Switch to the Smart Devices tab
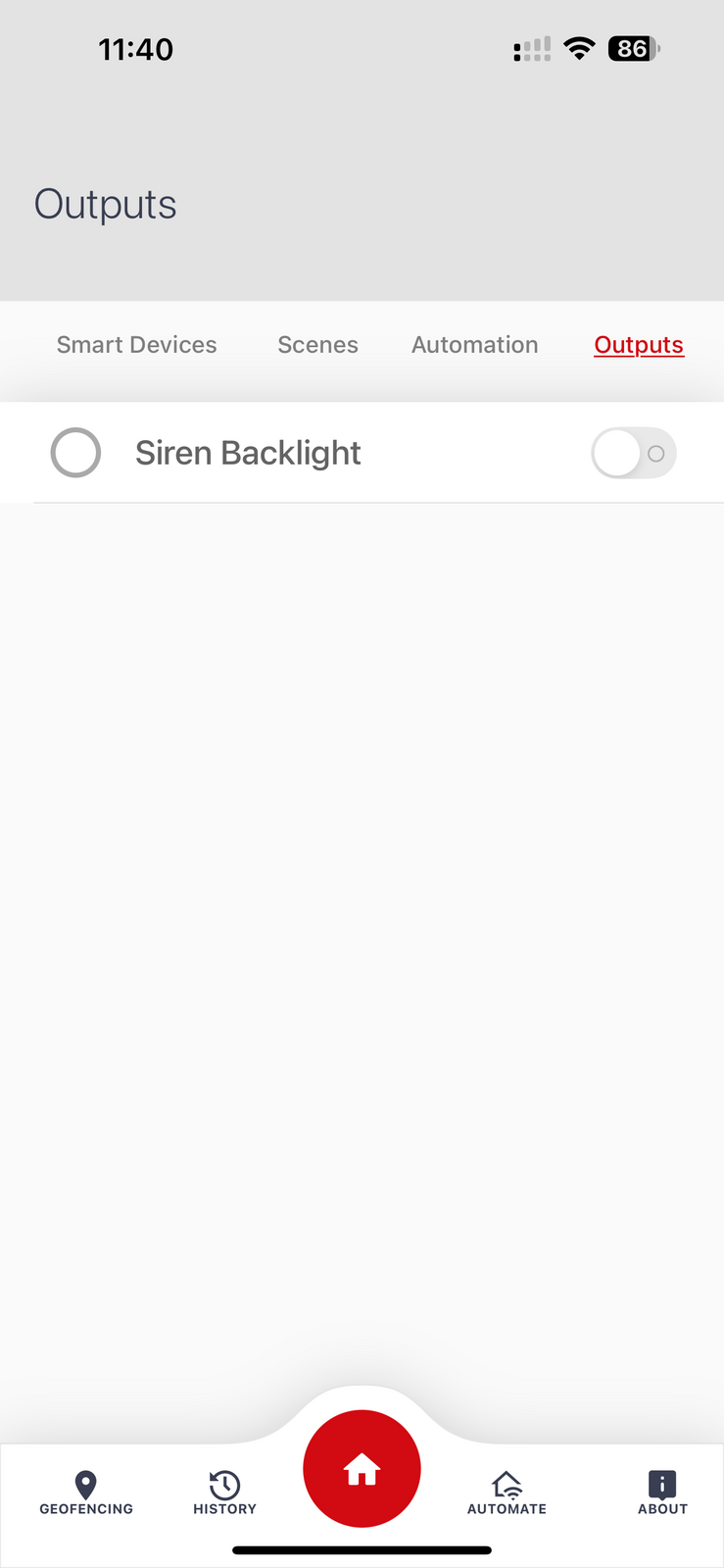 [x=137, y=345]
